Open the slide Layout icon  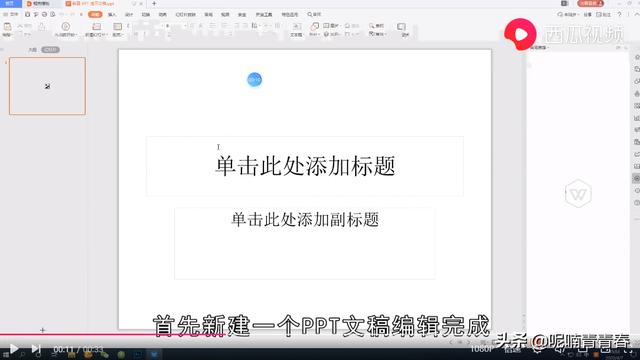tap(118, 27)
